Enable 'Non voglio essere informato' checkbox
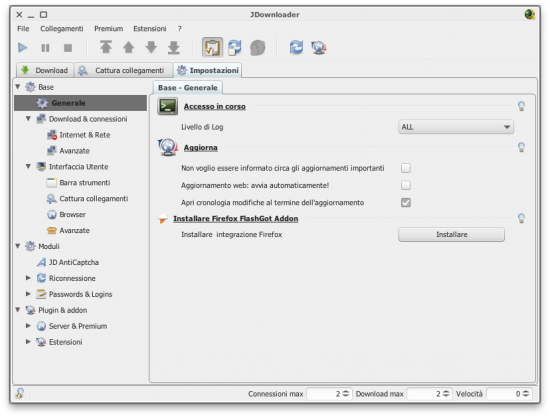Screen dimensions: 550x417 [x=406, y=168]
